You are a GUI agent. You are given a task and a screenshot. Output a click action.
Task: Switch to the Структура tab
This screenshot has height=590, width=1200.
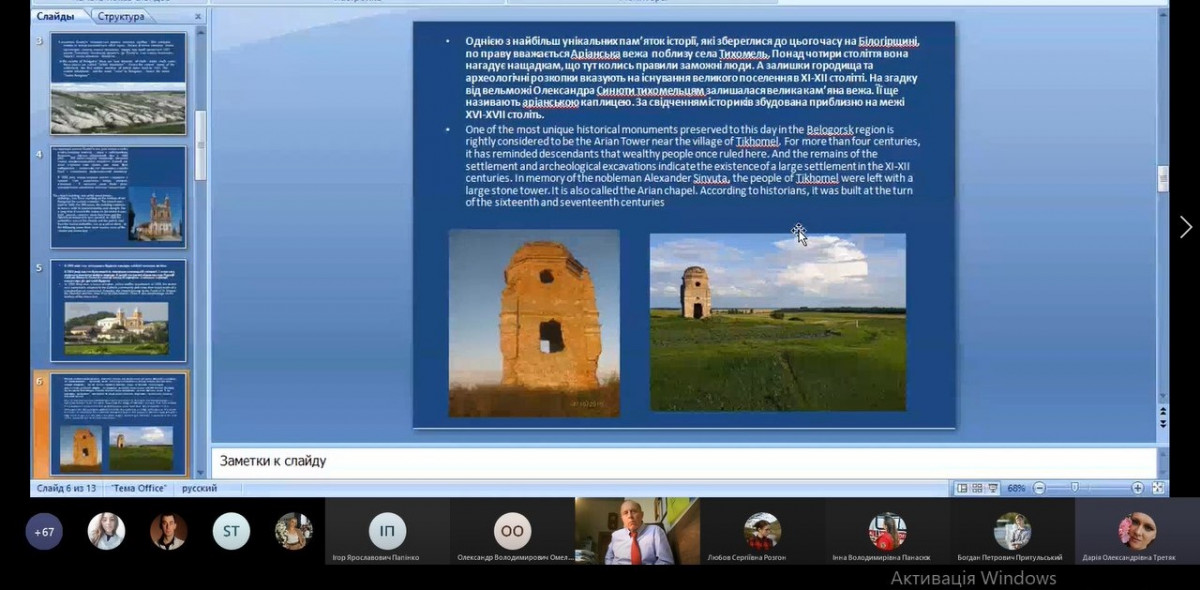(x=121, y=16)
